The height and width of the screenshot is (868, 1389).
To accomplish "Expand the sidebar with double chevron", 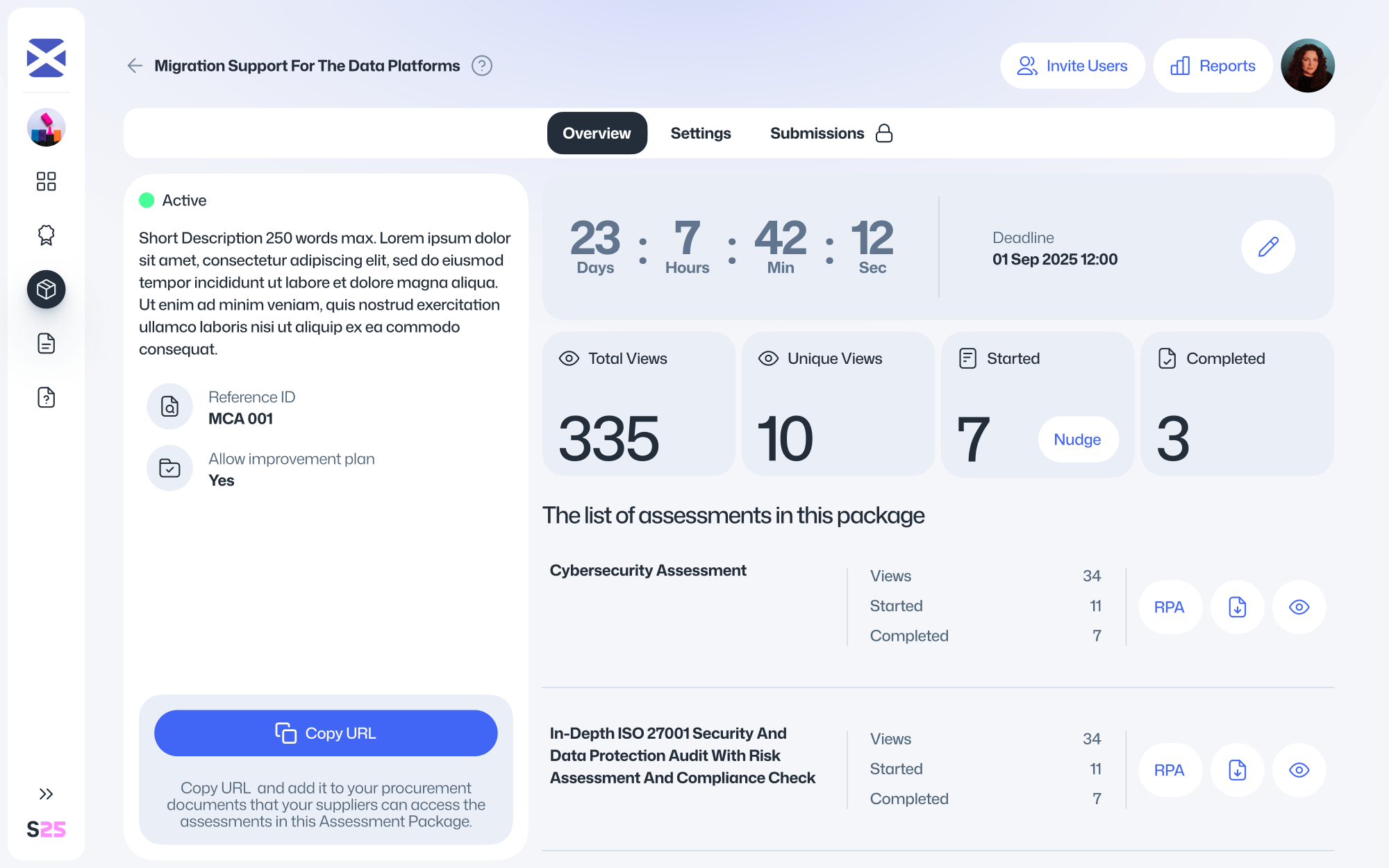I will pos(46,794).
